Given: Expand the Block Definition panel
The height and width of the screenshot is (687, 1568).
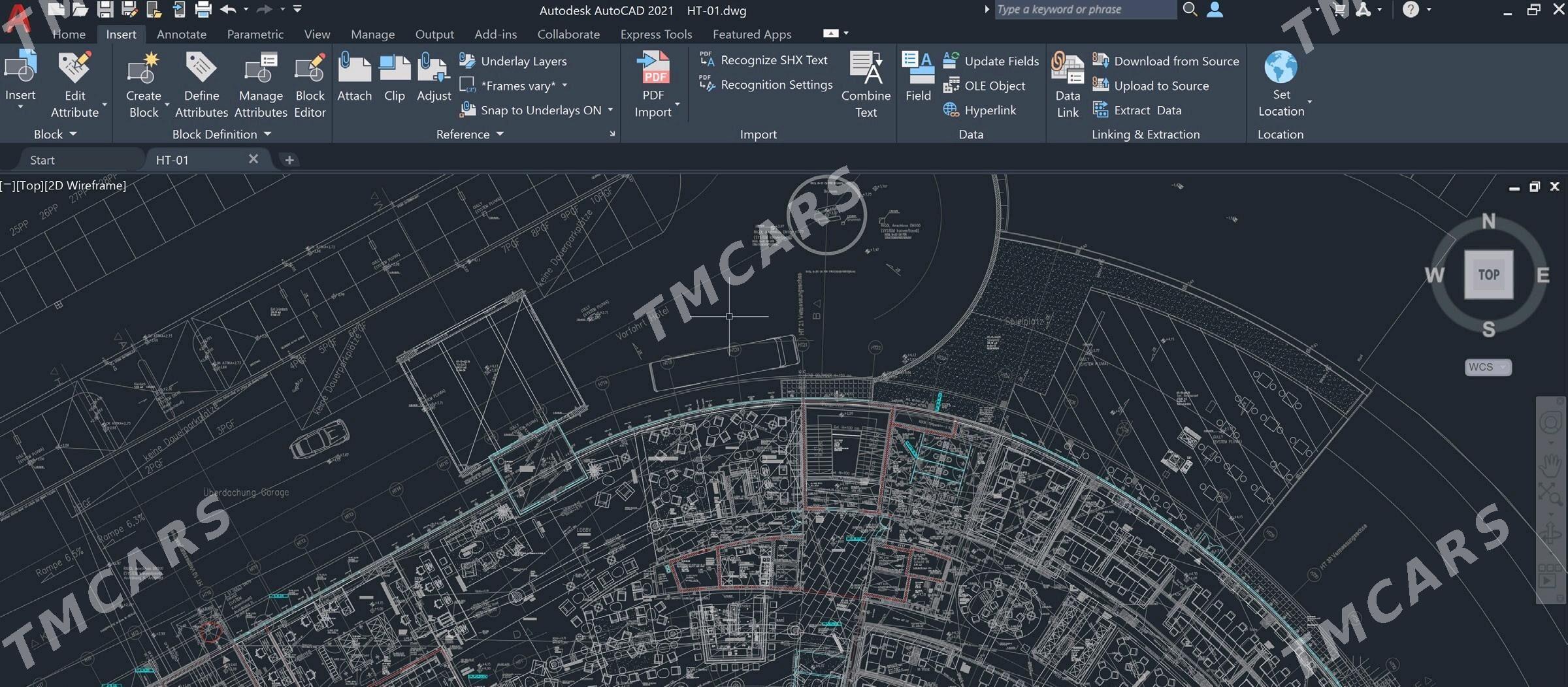Looking at the screenshot, I should pyautogui.click(x=221, y=134).
